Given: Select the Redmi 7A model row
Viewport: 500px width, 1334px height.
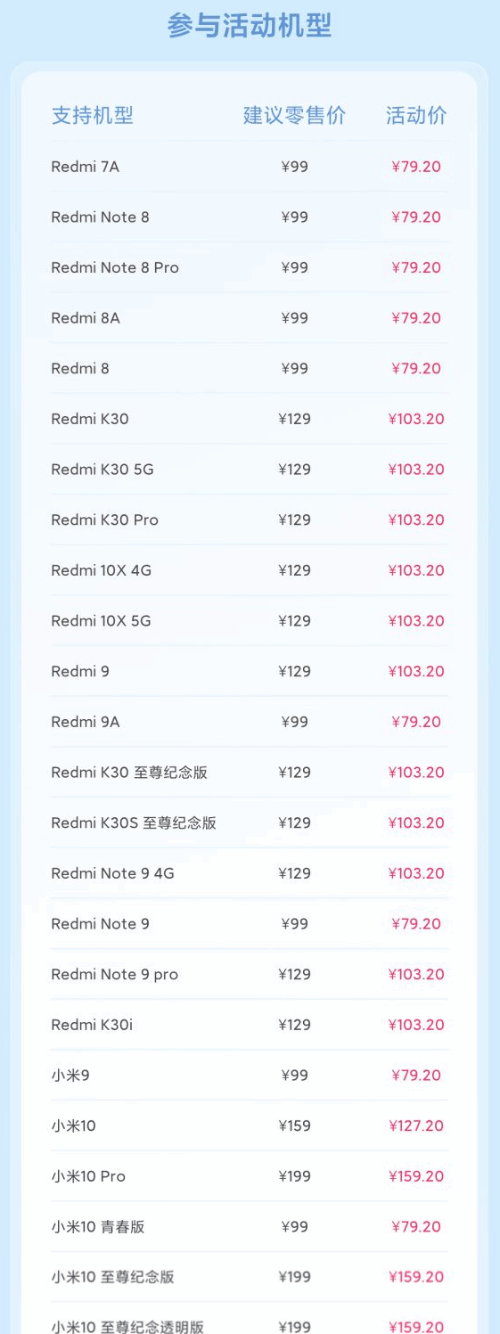Looking at the screenshot, I should point(249,167).
